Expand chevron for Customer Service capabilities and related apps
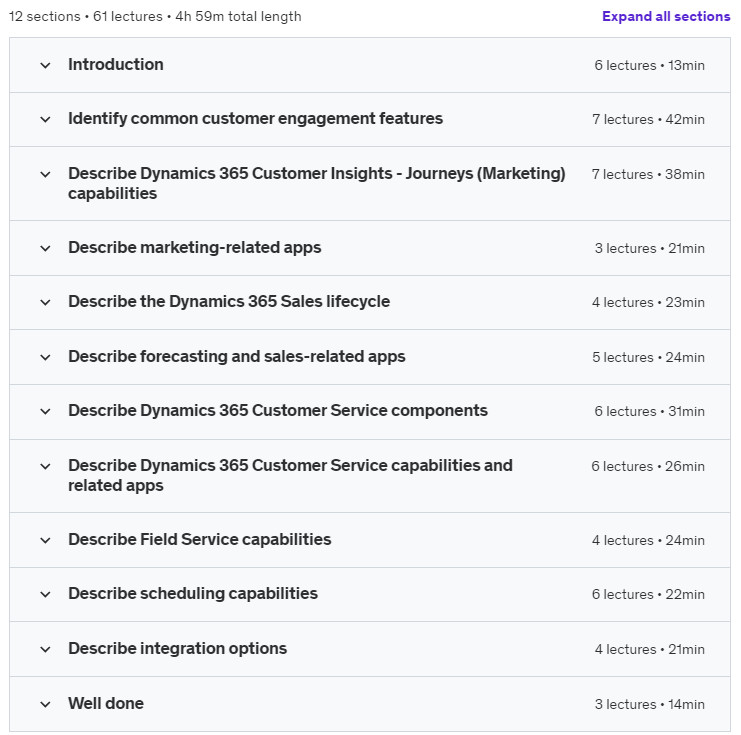The width and height of the screenshot is (741, 735). 45,467
